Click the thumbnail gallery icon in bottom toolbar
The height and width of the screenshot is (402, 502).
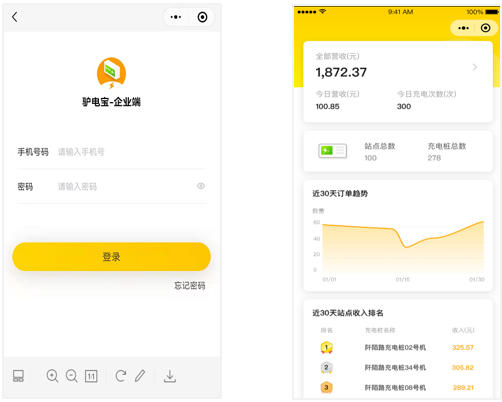(x=18, y=376)
